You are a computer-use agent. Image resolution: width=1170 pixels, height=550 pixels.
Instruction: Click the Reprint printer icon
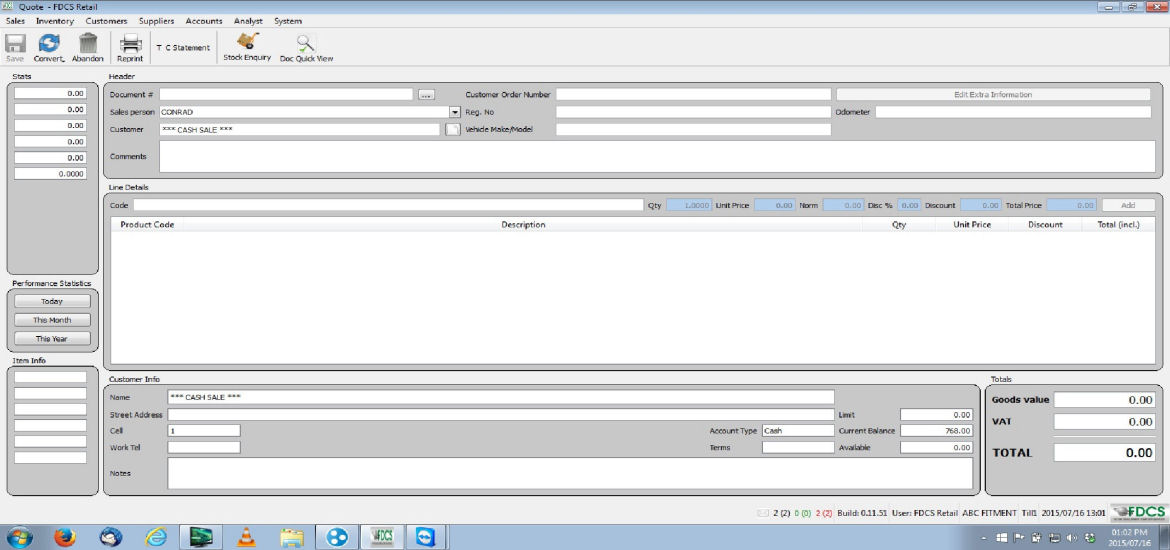pyautogui.click(x=130, y=44)
